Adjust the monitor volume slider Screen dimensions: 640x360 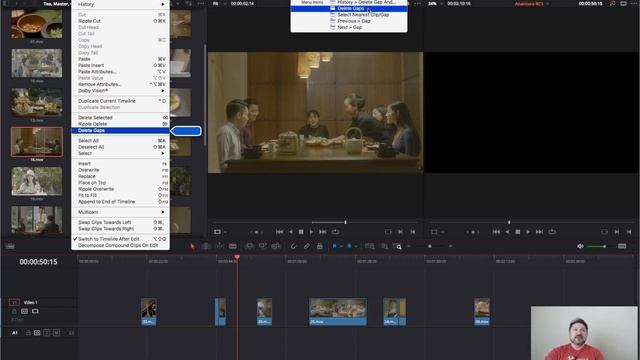pos(596,246)
